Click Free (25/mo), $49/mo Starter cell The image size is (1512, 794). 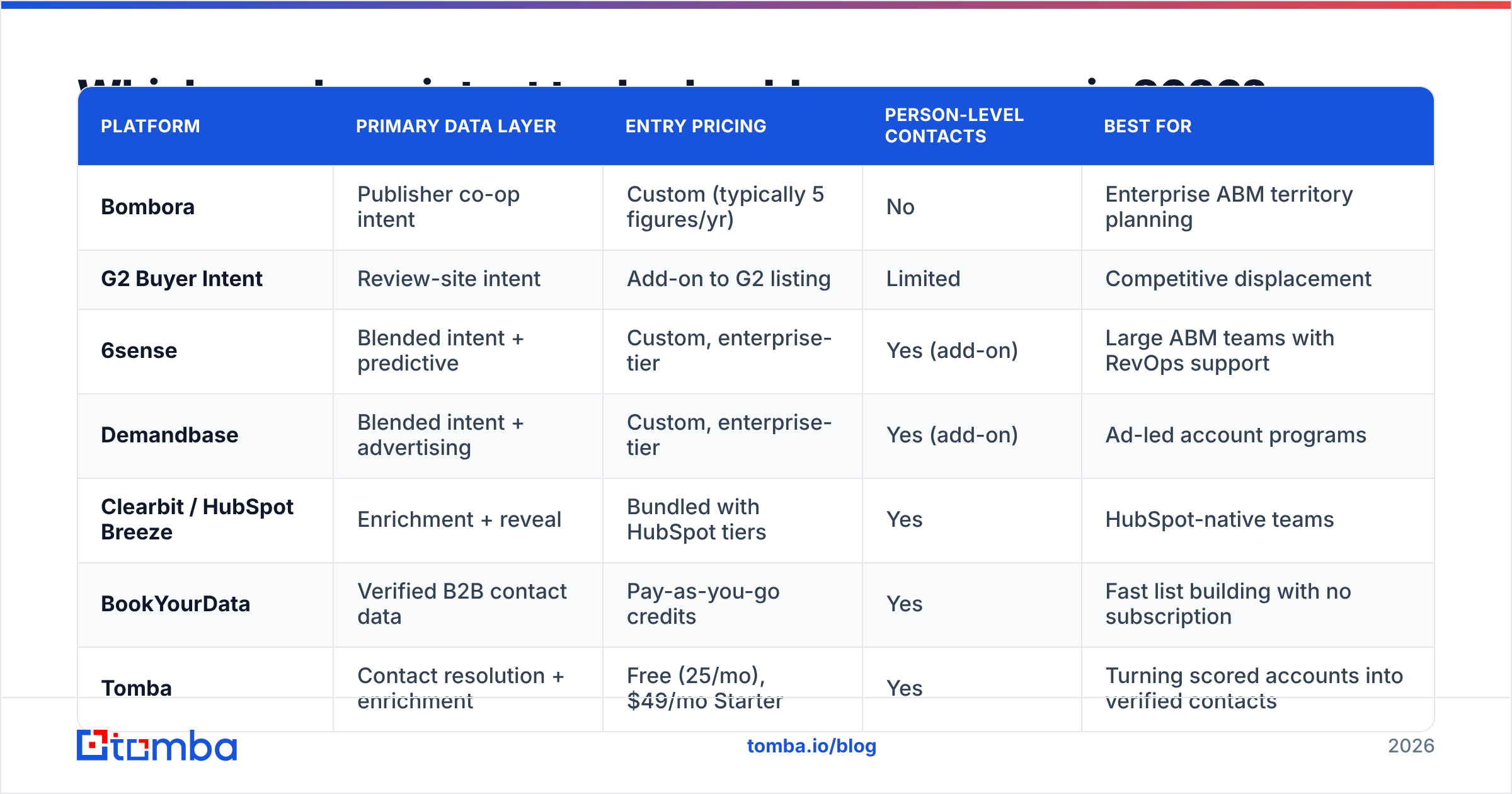click(733, 689)
